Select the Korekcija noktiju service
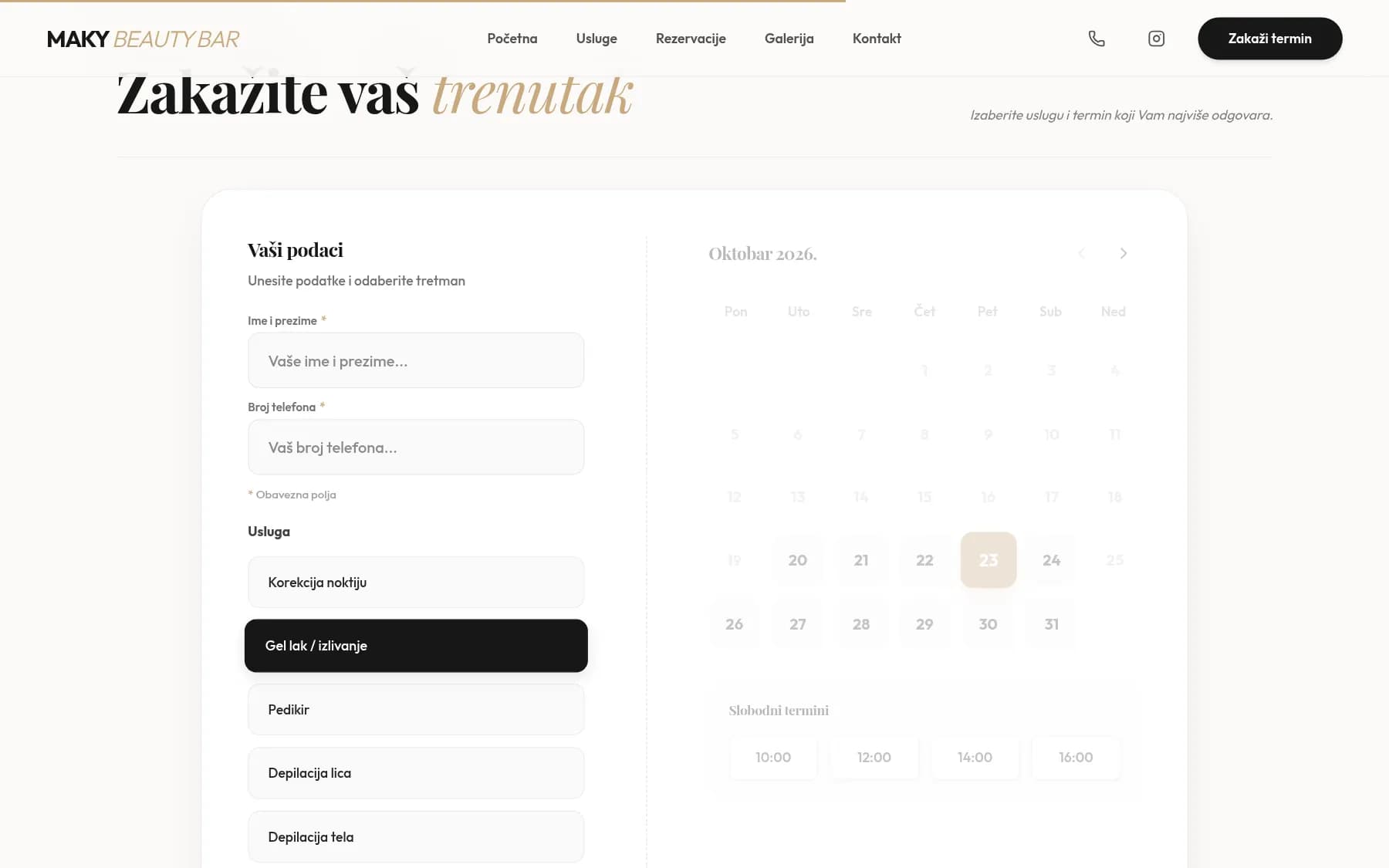The image size is (1389, 868). 416,583
